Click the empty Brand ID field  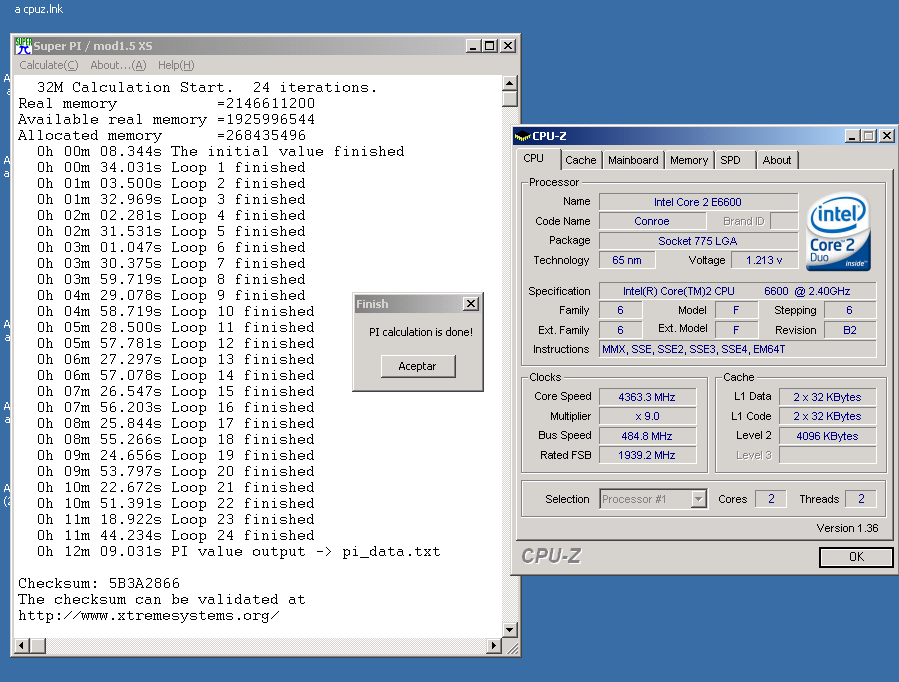pos(784,221)
